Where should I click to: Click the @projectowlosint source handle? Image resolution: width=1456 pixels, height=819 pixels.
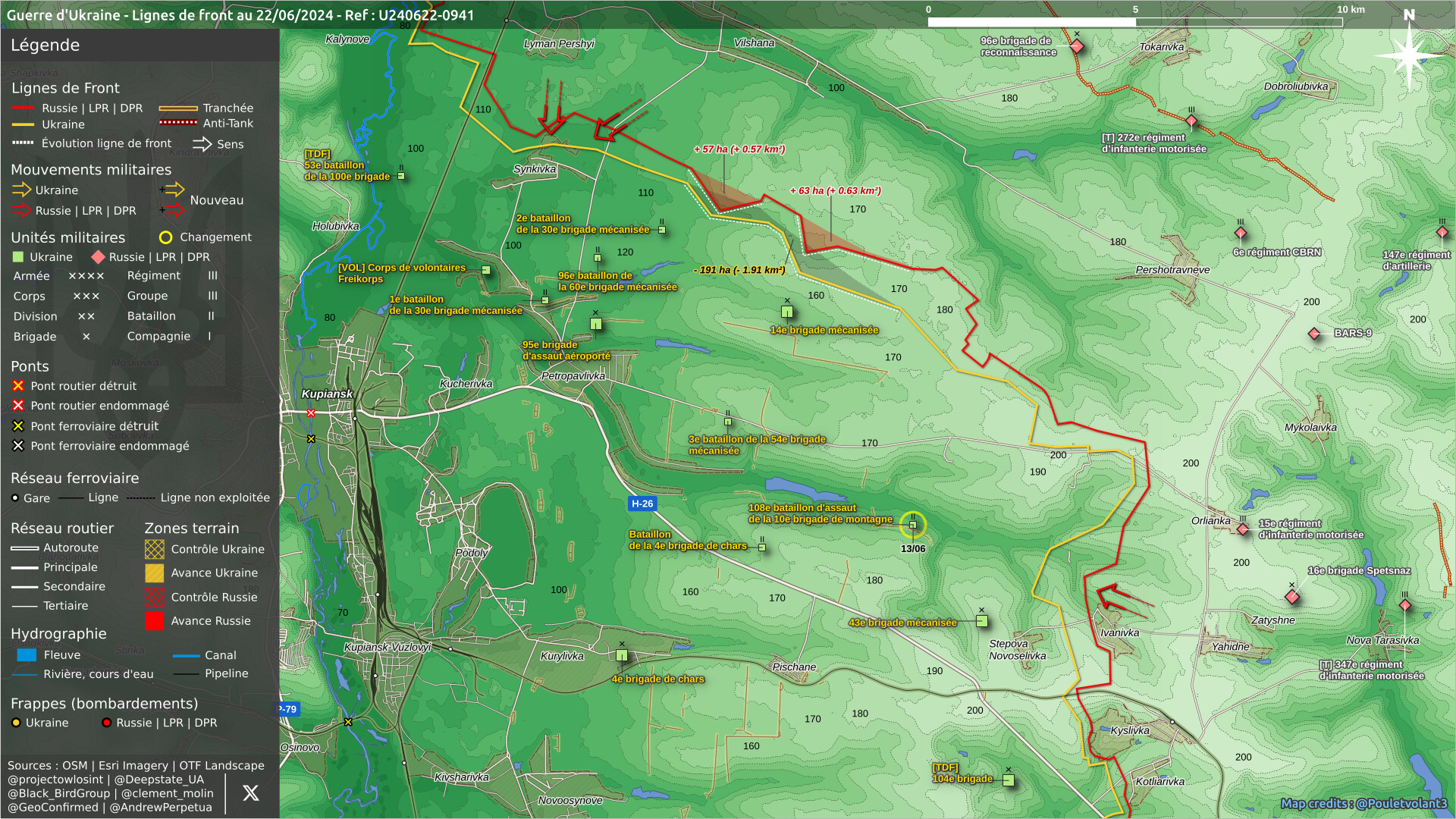[x=55, y=780]
